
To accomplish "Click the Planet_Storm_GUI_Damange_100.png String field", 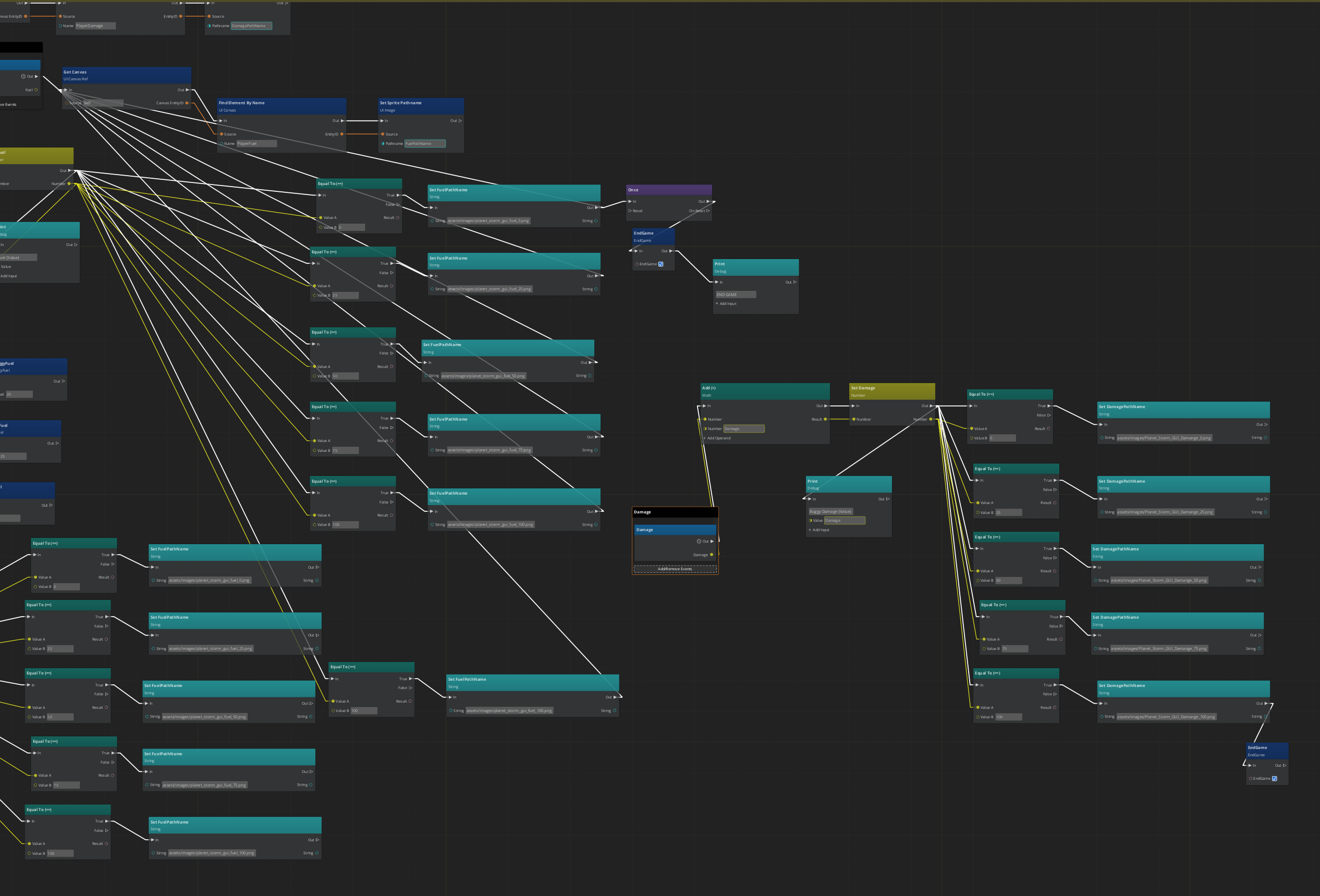I will tap(1166, 717).
